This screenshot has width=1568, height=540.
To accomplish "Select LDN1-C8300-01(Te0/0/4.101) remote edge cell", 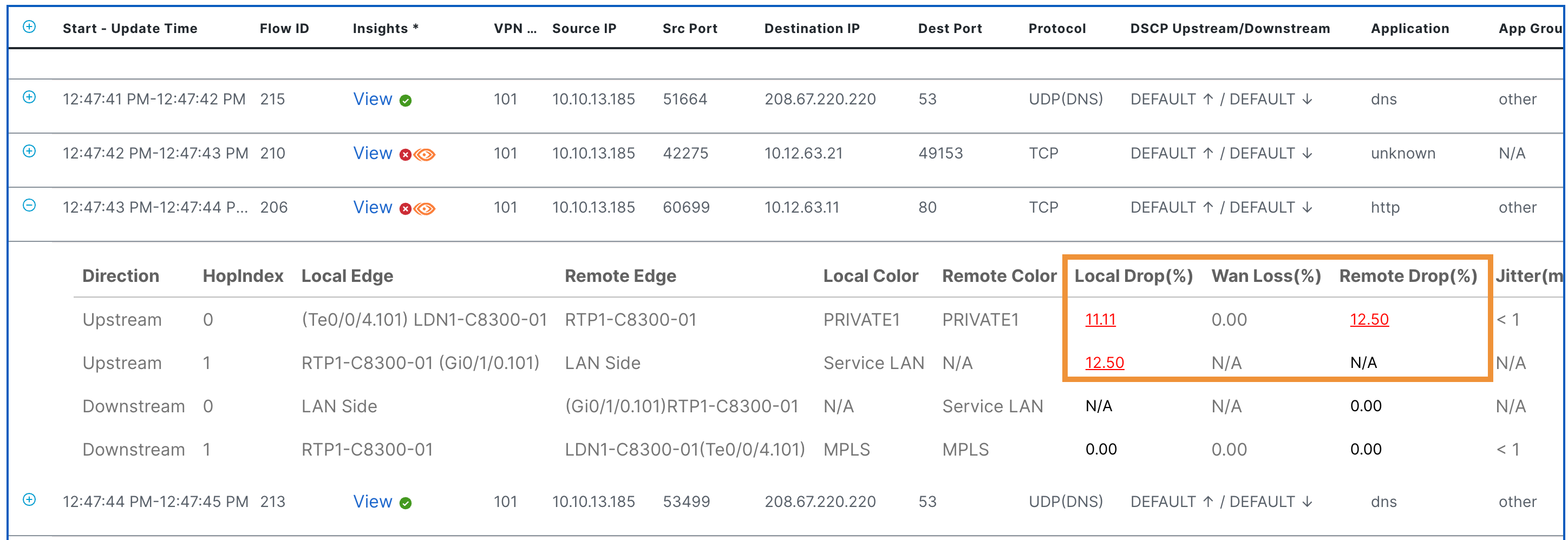I will click(x=685, y=450).
